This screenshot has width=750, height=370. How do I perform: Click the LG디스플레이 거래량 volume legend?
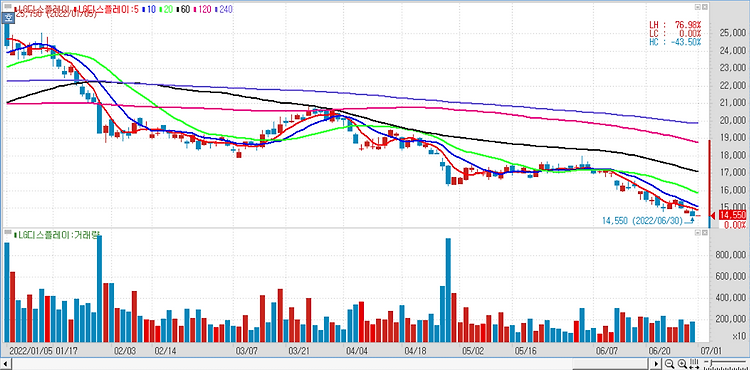click(56, 235)
